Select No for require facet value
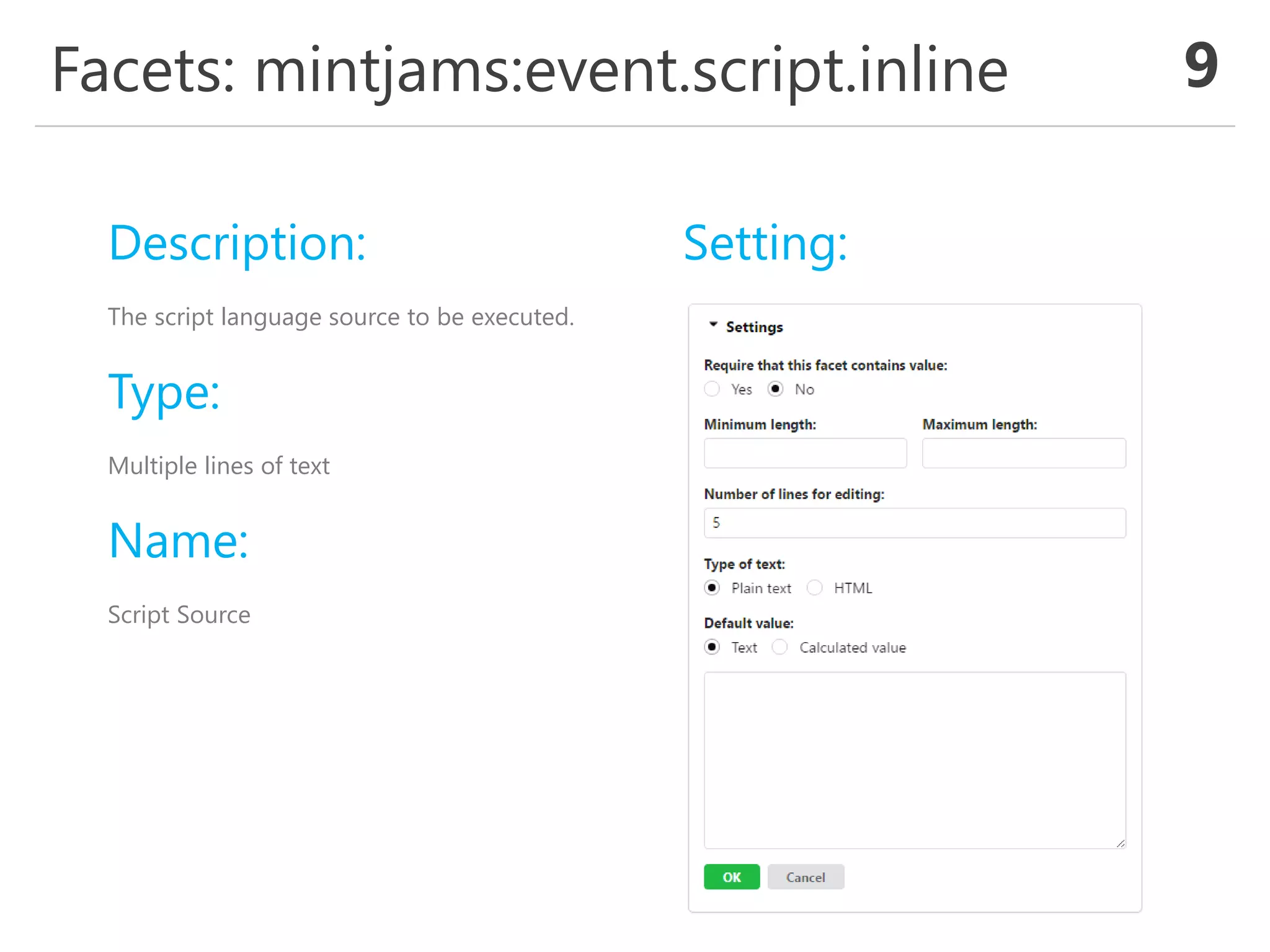The height and width of the screenshot is (952, 1270). (775, 389)
